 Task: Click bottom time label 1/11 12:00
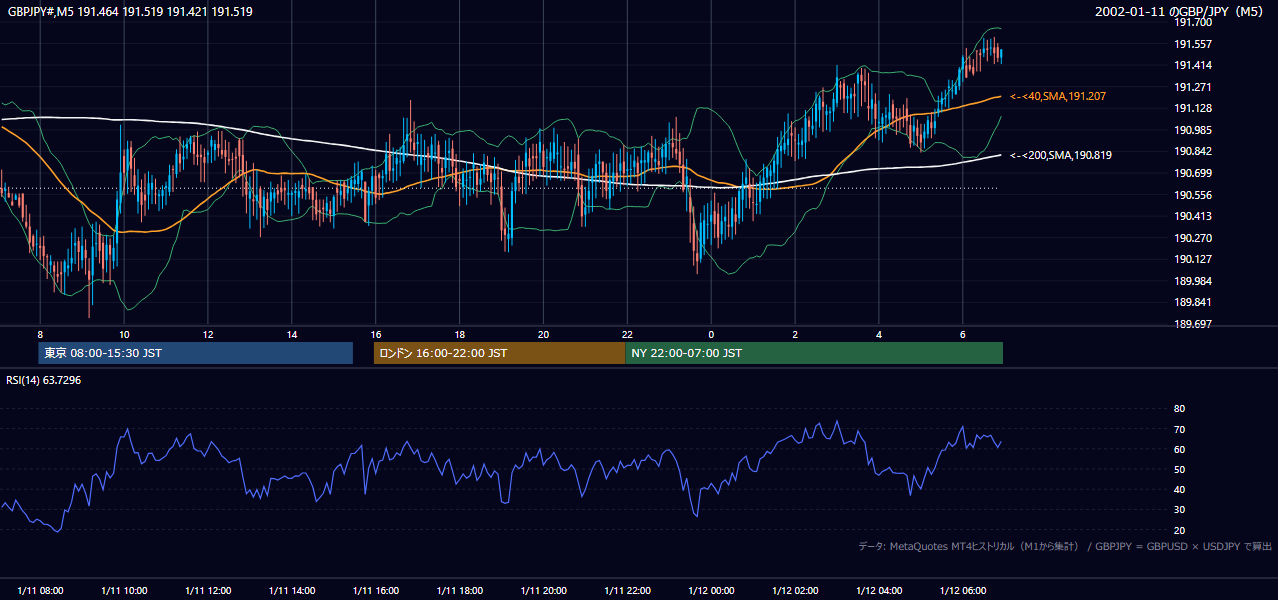[x=208, y=591]
